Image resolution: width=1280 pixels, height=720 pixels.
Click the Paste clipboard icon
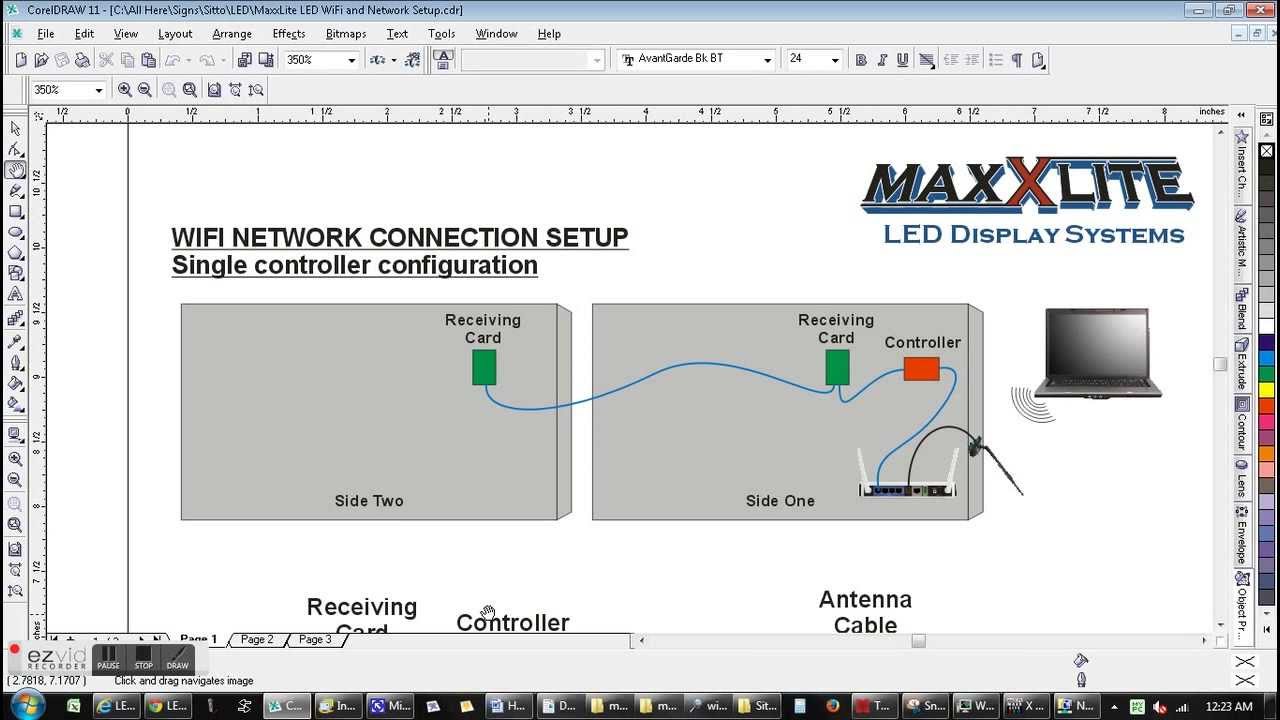148,60
